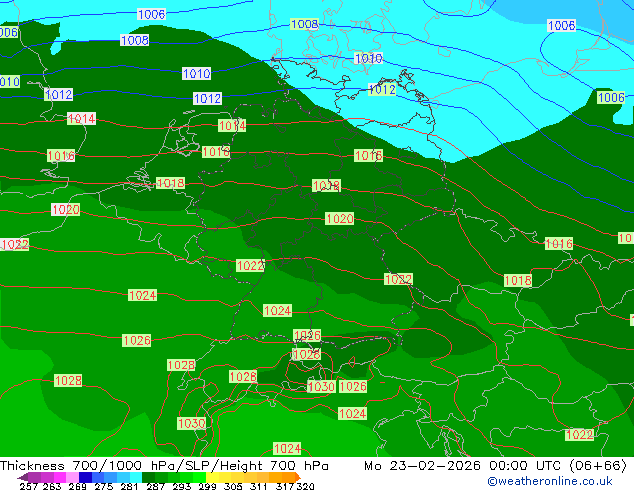
Task: Click the 1014 isobar label with green background
Action: [232, 126]
